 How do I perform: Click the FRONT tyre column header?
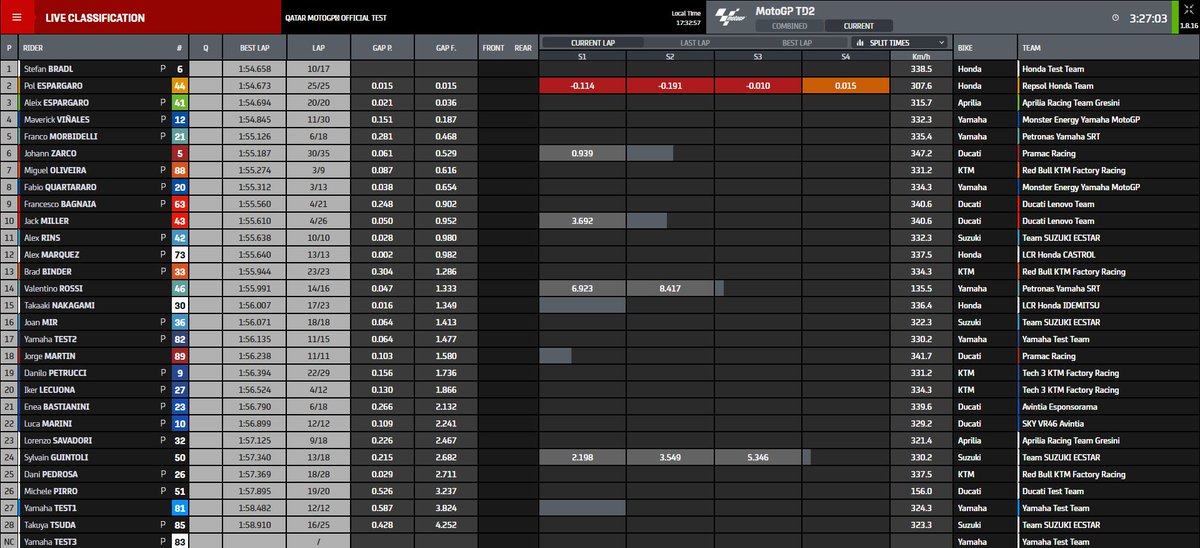pyautogui.click(x=493, y=48)
